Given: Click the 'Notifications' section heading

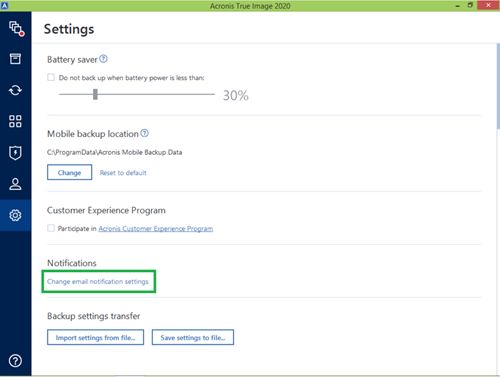Looking at the screenshot, I should 72,263.
